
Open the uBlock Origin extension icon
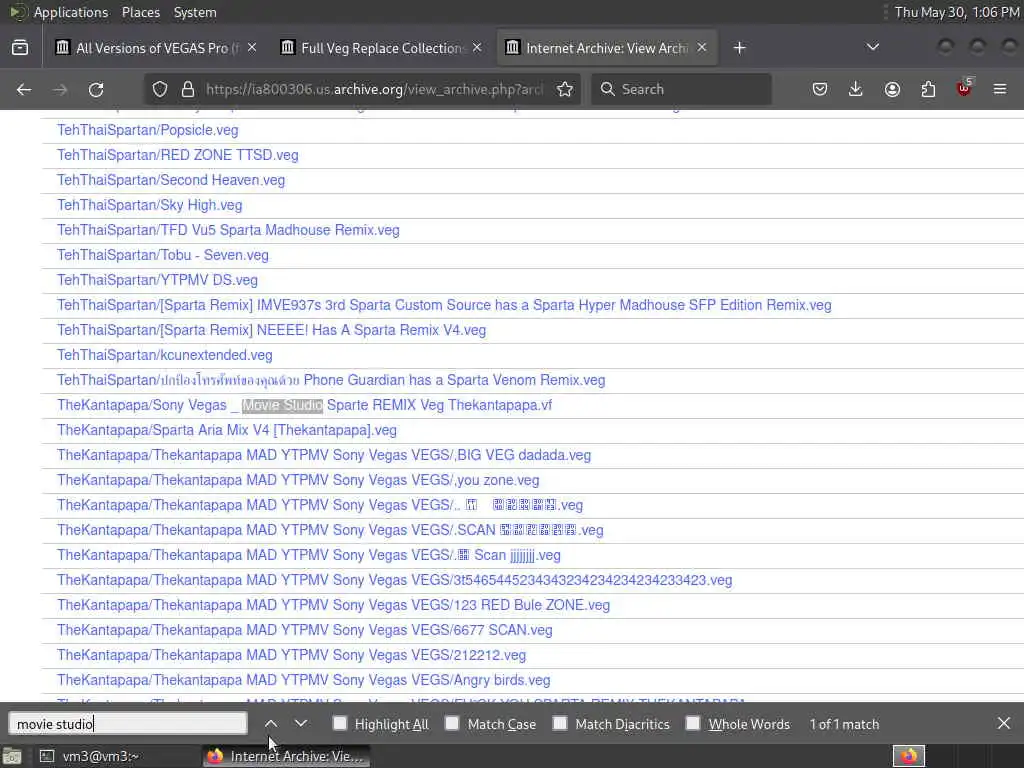[964, 88]
